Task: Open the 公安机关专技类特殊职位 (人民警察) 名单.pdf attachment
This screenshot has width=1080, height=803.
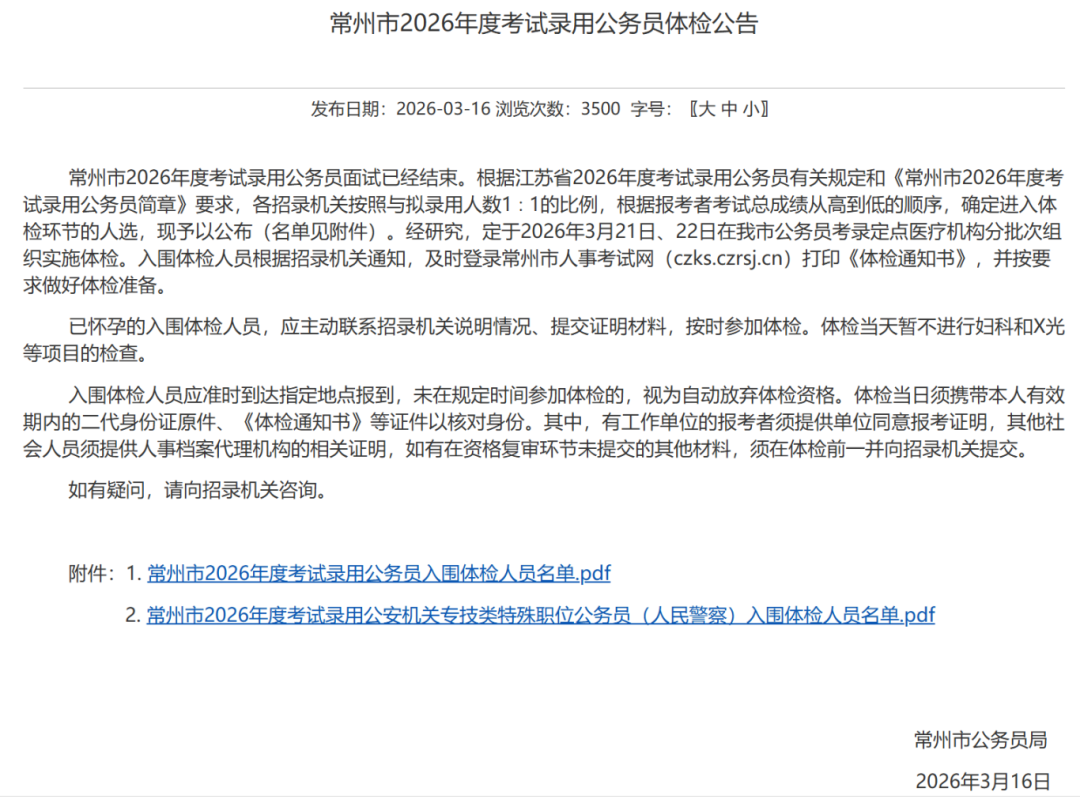Action: click(x=540, y=615)
